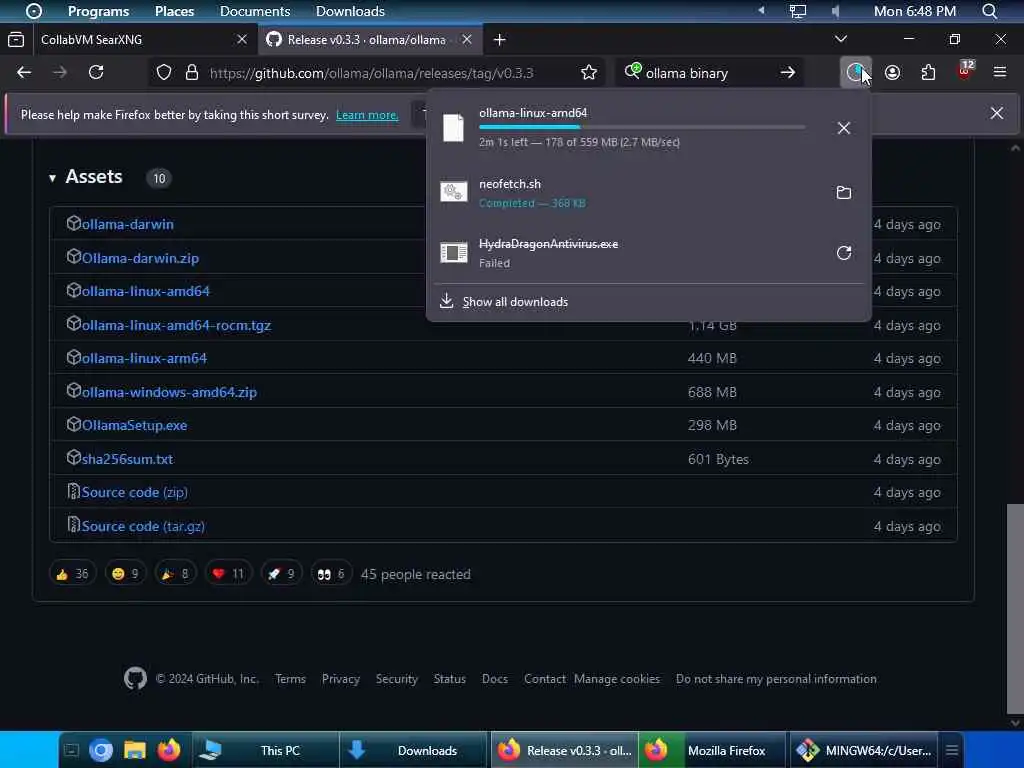1024x768 pixels.
Task: Click the search engine magnifier icon
Action: [632, 71]
